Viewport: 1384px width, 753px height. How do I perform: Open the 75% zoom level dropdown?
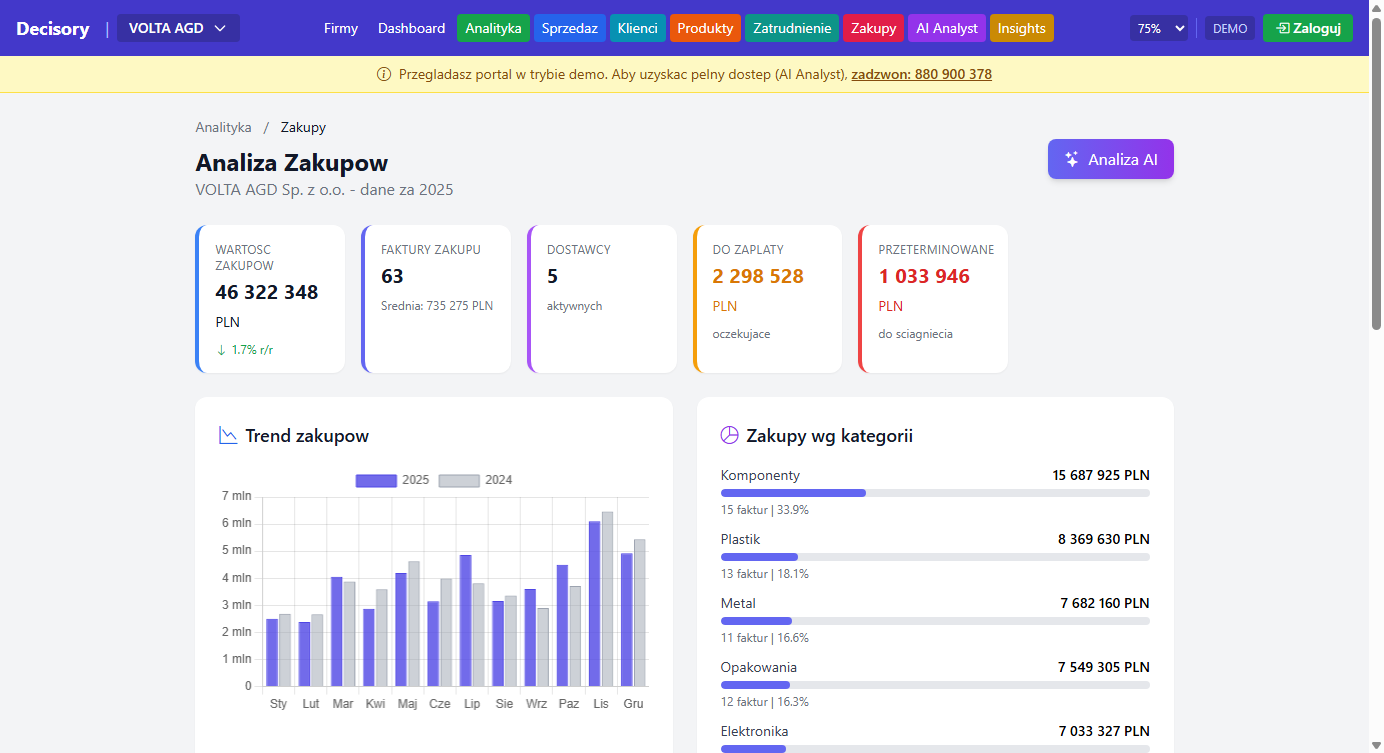1159,28
